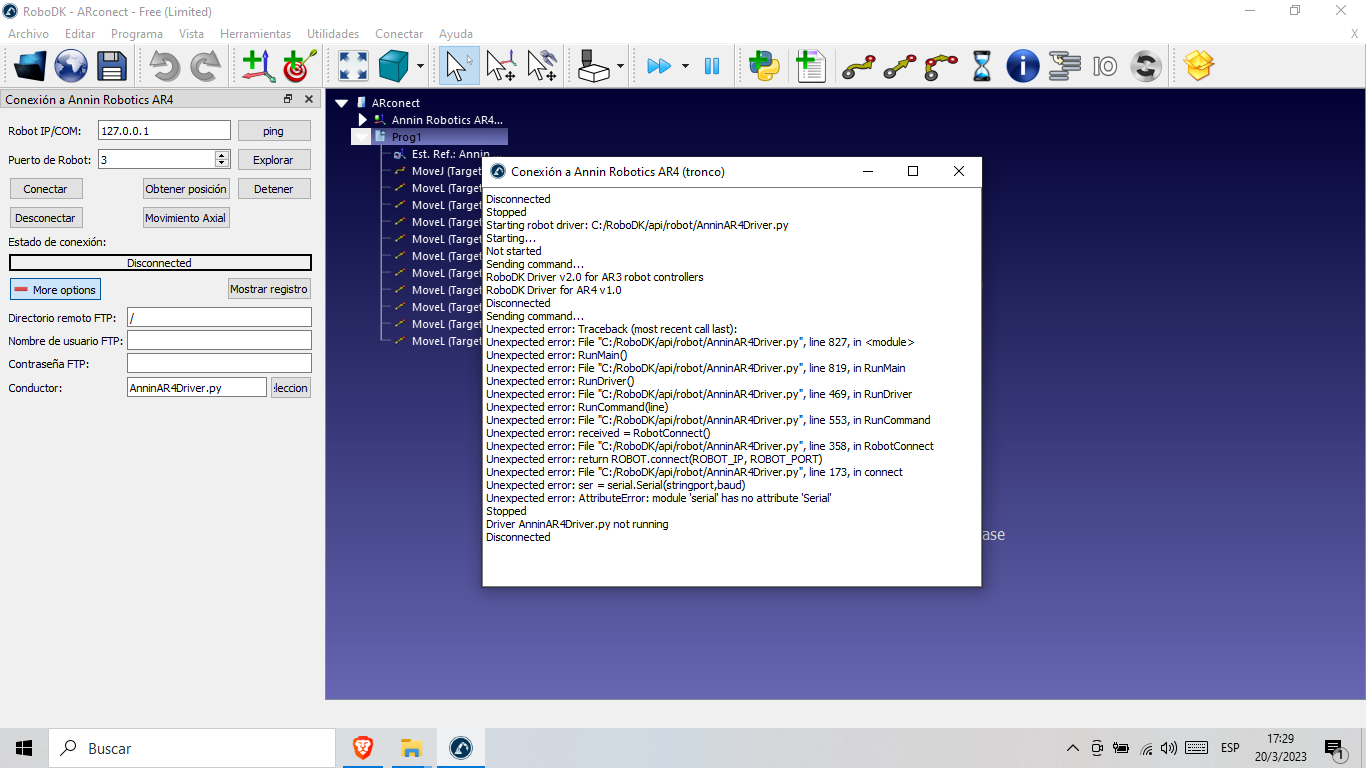Expand the Annin Robotics AR4 tree item
Viewport: 1366px width, 768px height.
click(363, 120)
